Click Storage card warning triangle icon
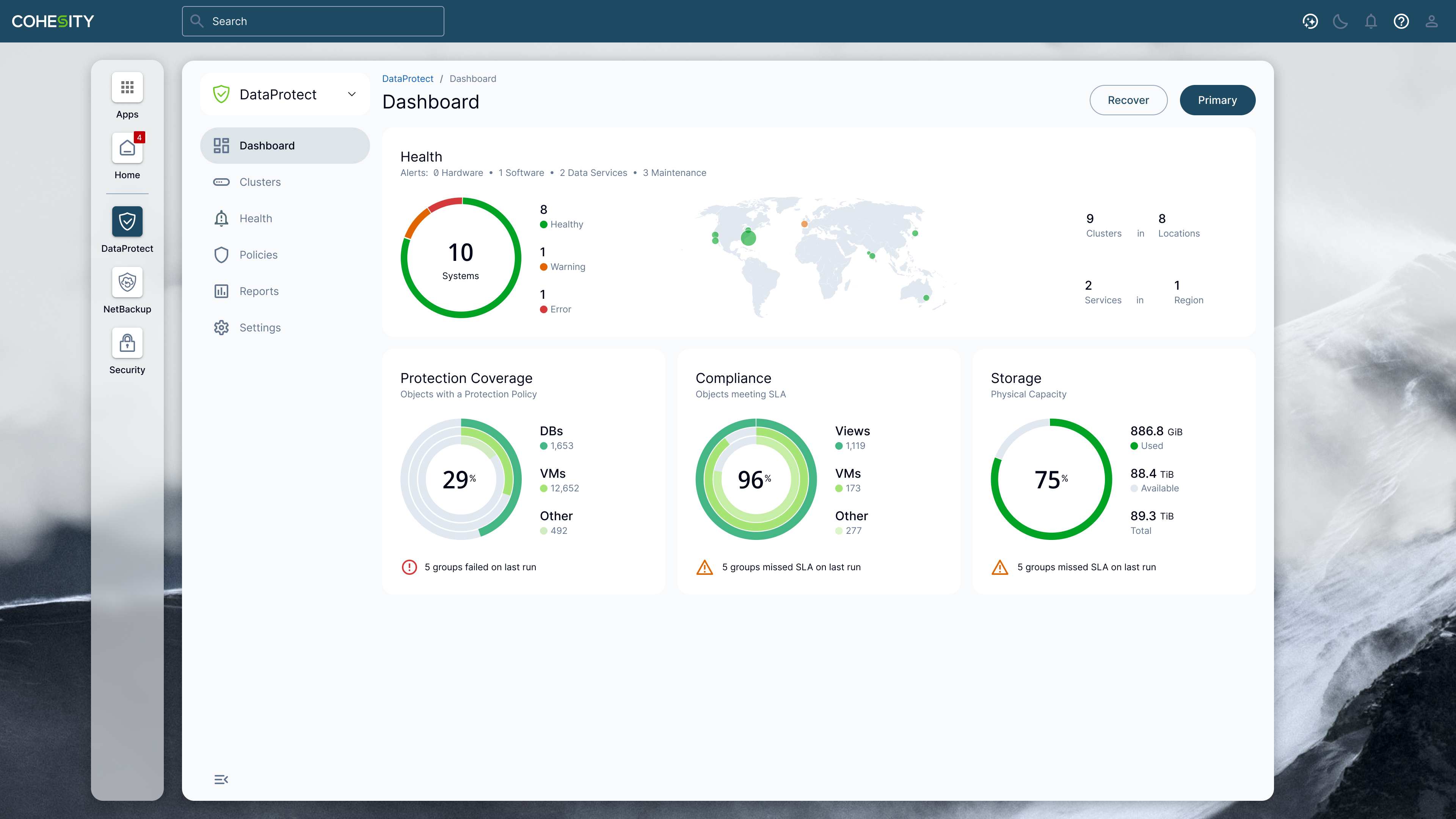 click(1000, 567)
